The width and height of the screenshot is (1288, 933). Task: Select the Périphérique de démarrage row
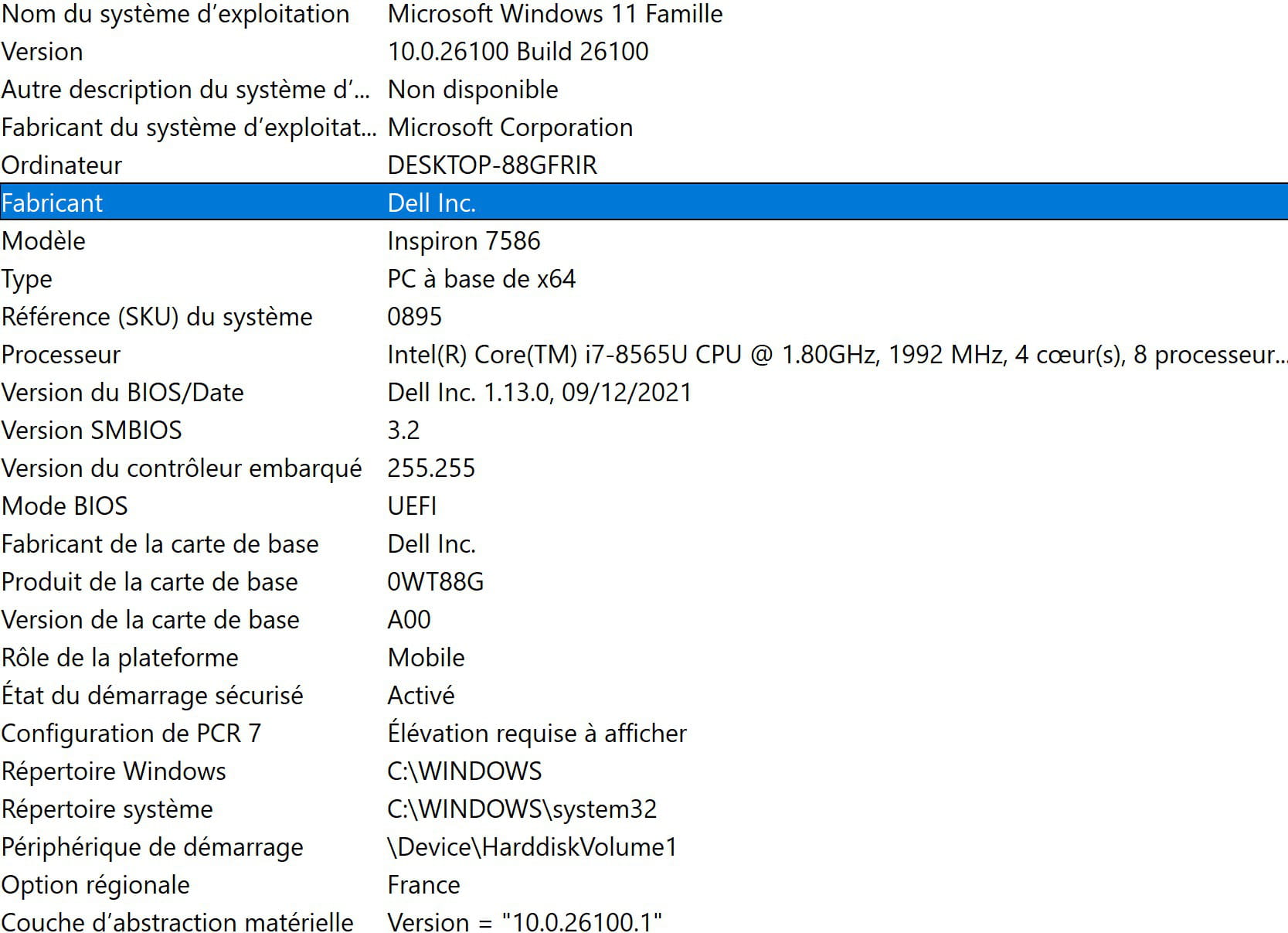point(152,847)
